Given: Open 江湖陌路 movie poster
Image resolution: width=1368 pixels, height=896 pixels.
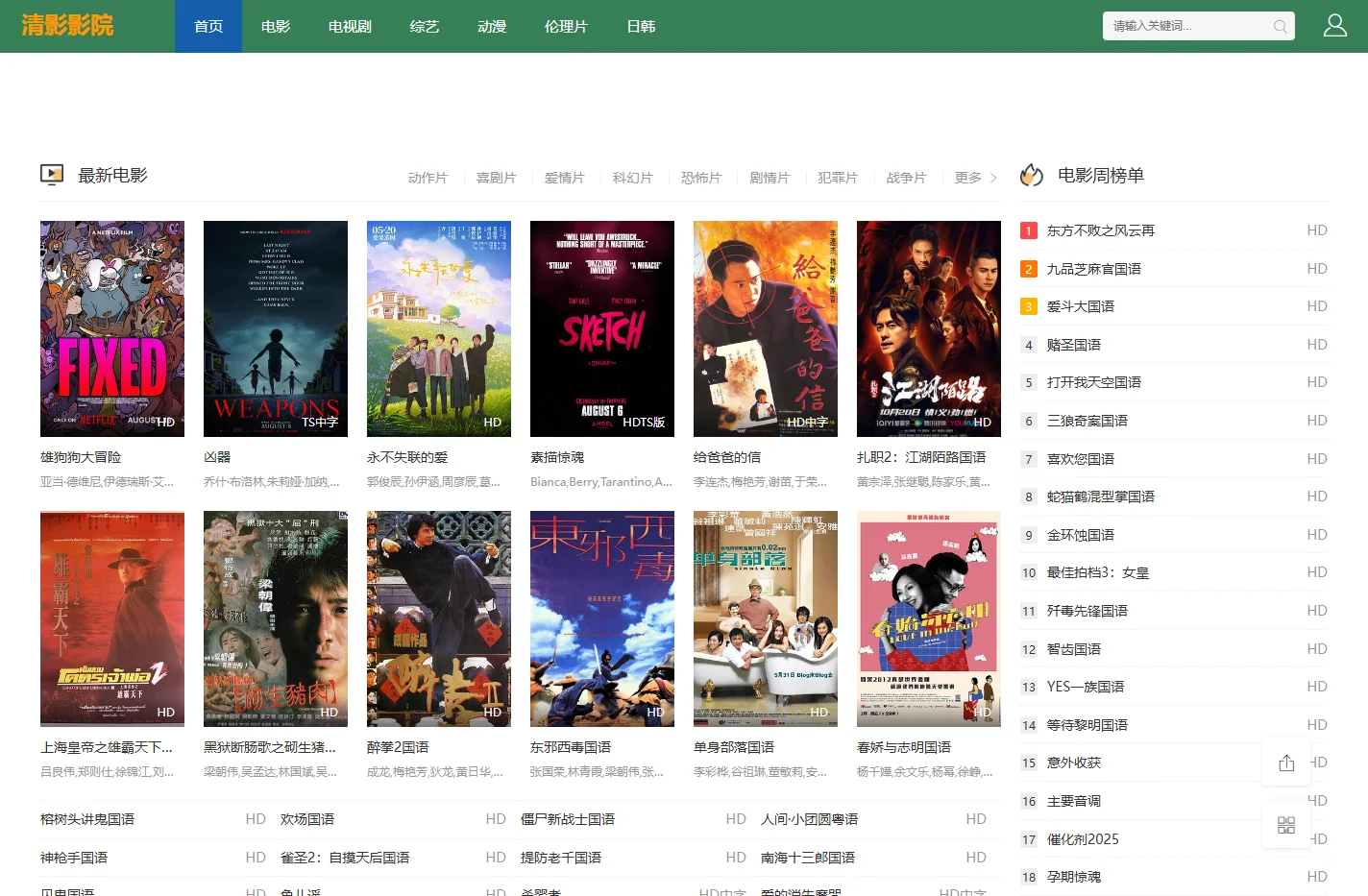Looking at the screenshot, I should [929, 328].
